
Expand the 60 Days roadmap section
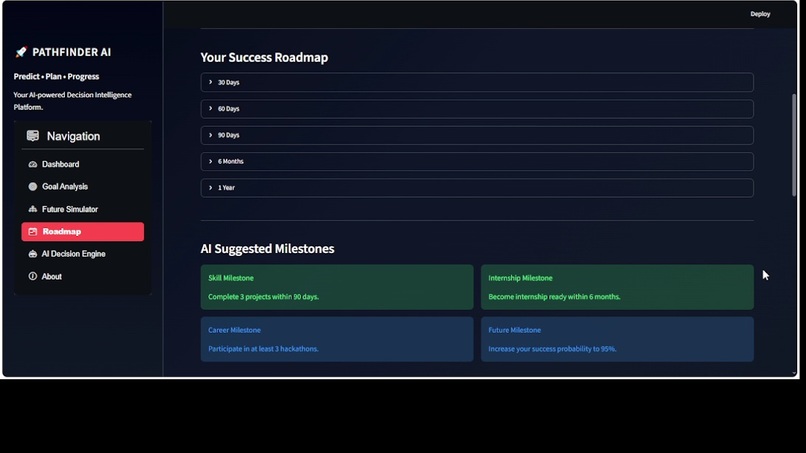477,108
